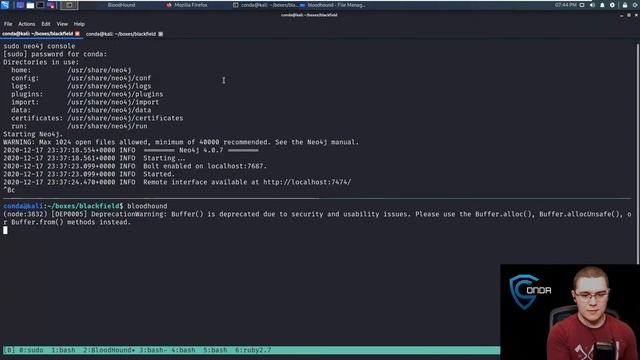
Task: Open the notifications bell icon
Action: [602, 5]
